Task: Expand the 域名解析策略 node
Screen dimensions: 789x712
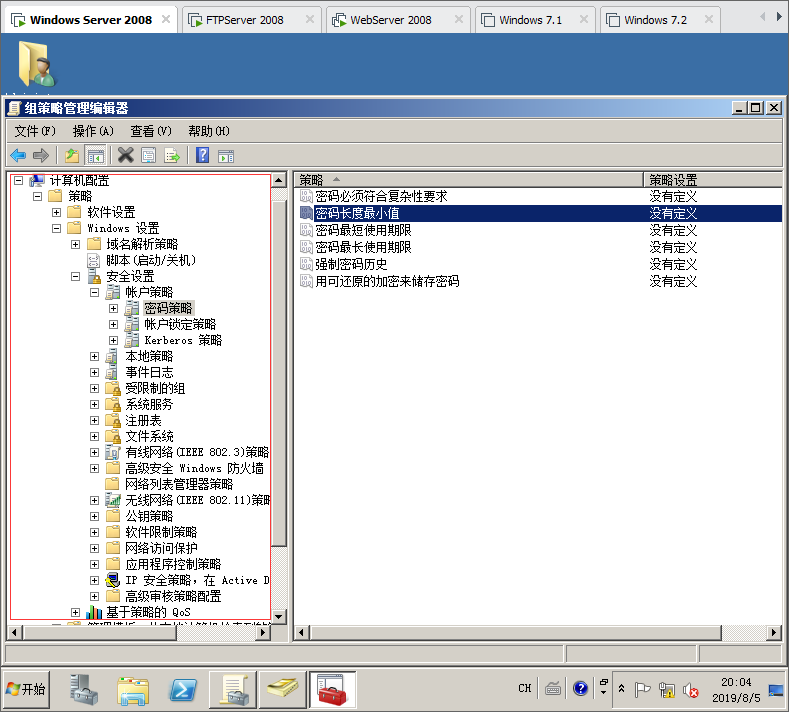Action: [75, 245]
